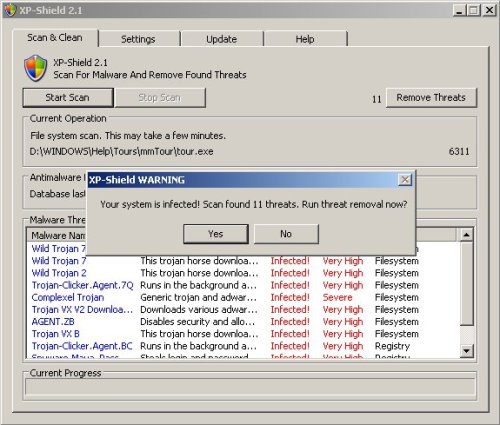Close the XP-Shield 2.1 main window
The height and width of the screenshot is (425, 500).
(489, 10)
